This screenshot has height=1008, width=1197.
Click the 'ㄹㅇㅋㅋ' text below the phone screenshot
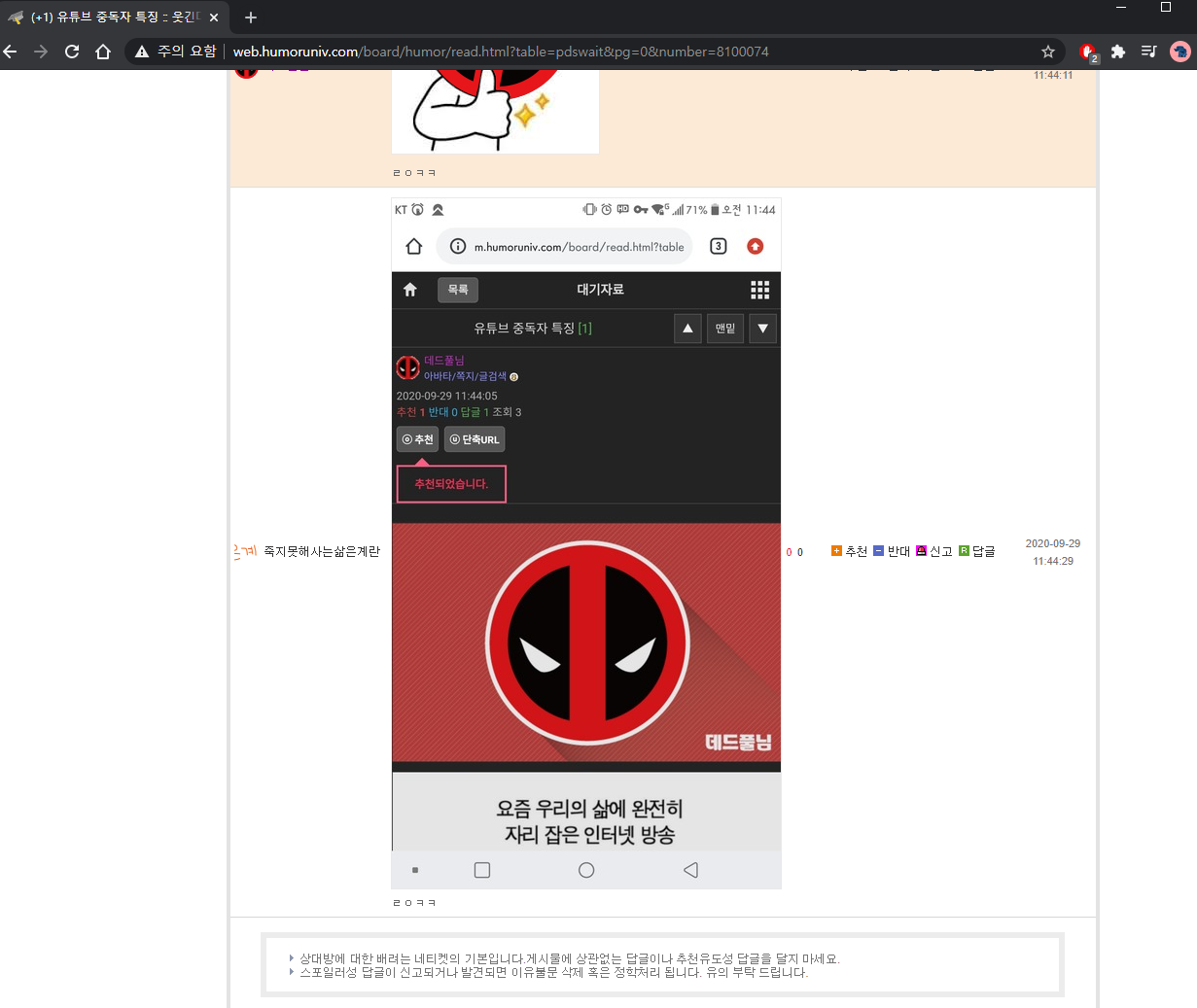pos(414,903)
